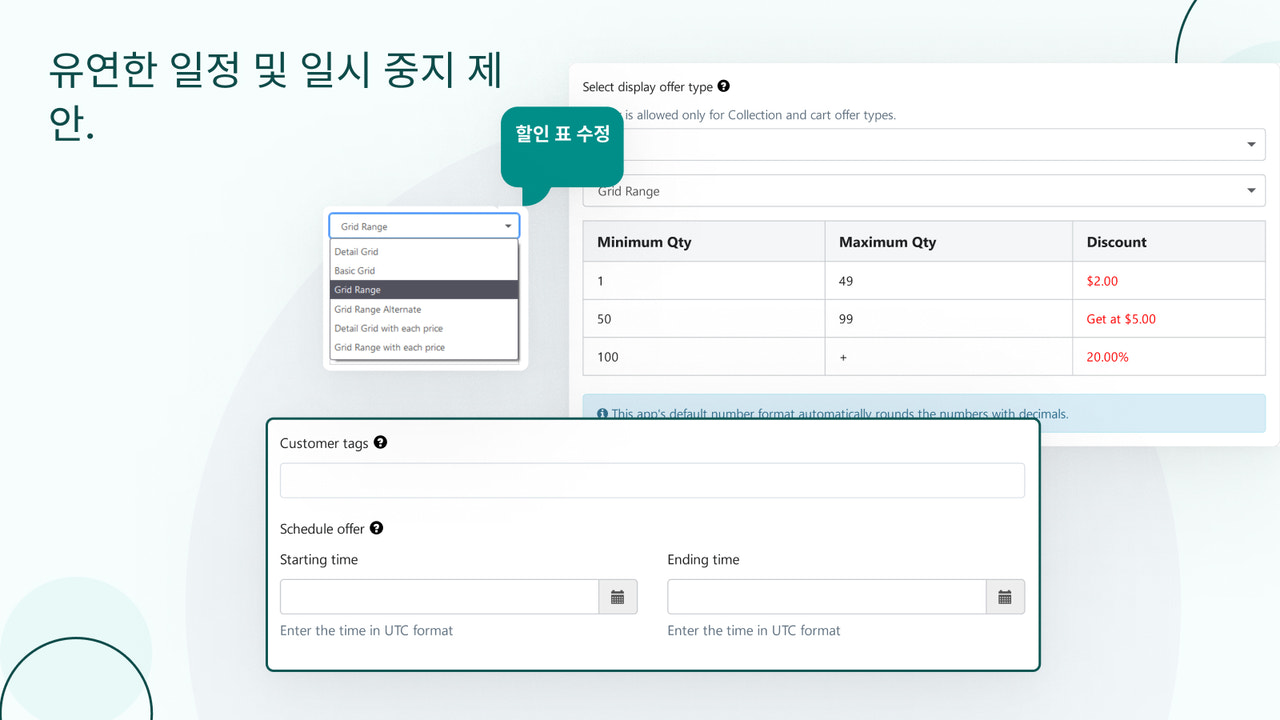Click the help icon next to Customer tags
This screenshot has height=720, width=1280.
380,443
